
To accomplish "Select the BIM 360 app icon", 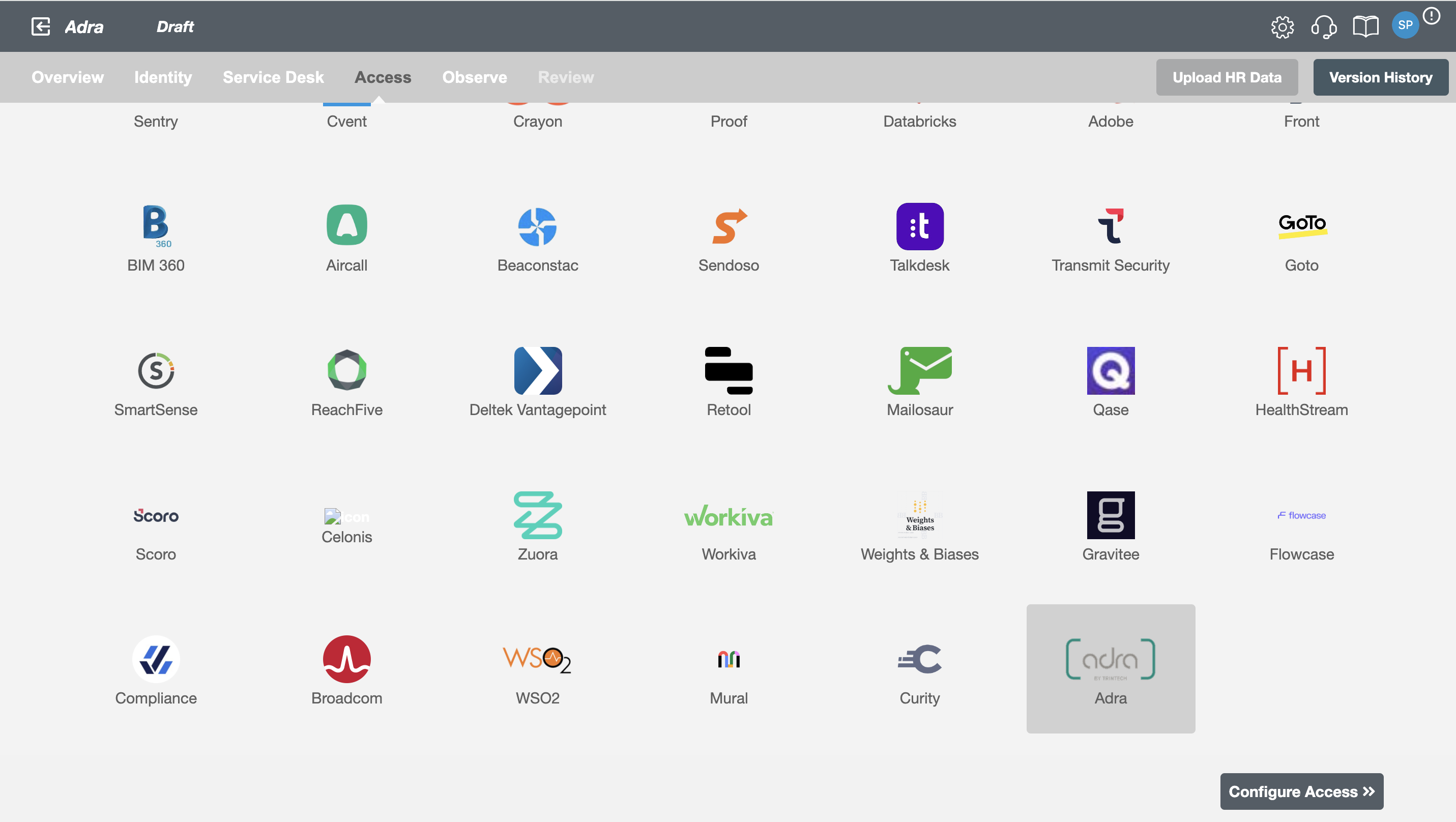I will point(156,226).
